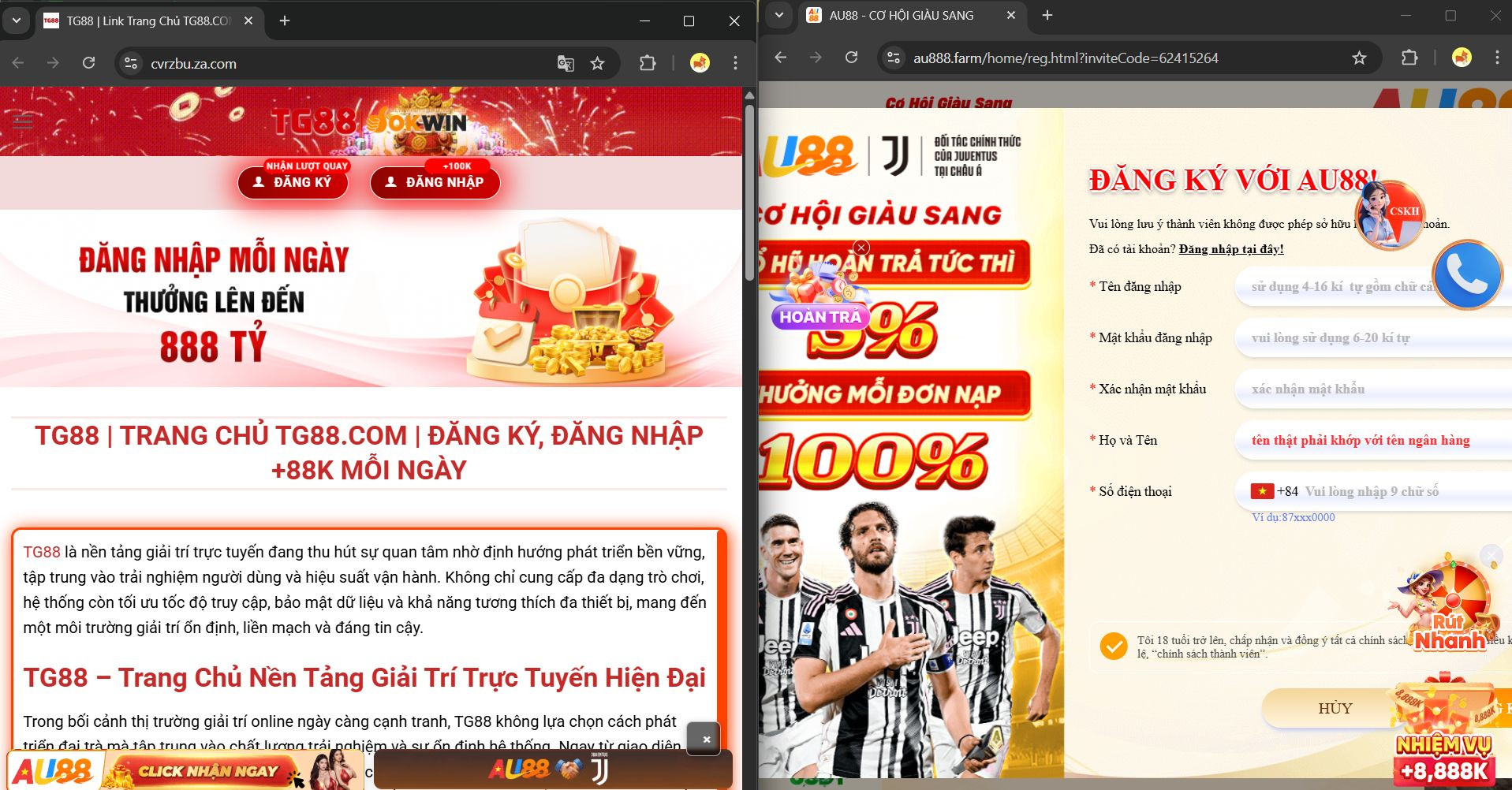The image size is (1512, 790).
Task: Close the AU88 browser tab
Action: [1011, 15]
